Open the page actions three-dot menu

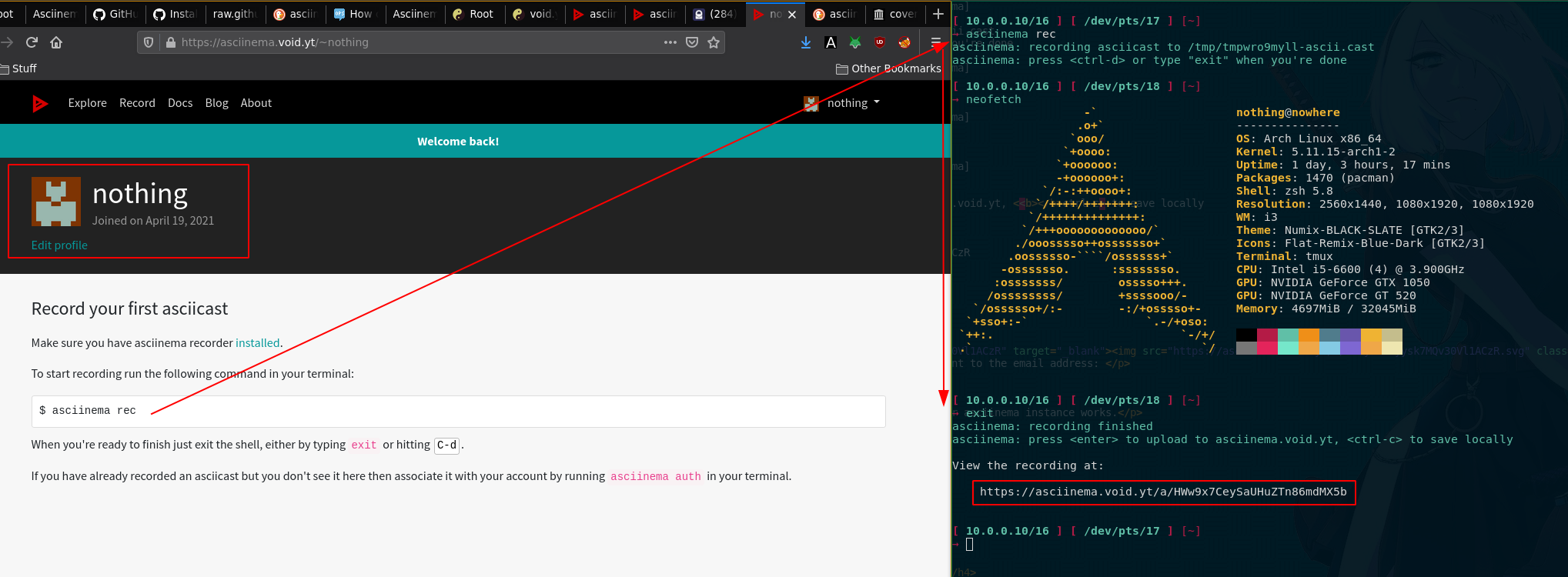coord(670,42)
